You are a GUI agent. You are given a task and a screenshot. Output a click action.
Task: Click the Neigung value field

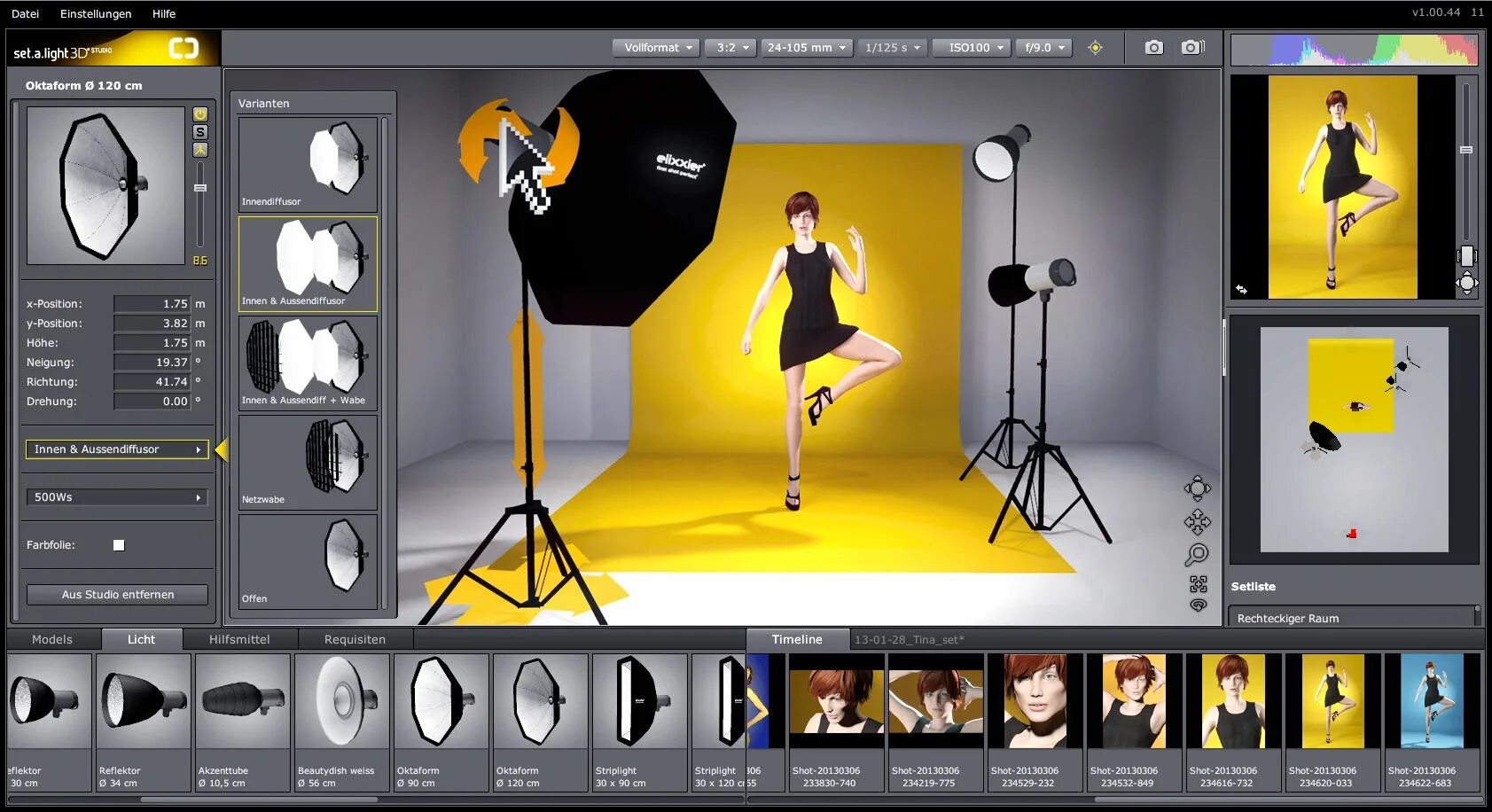click(152, 362)
